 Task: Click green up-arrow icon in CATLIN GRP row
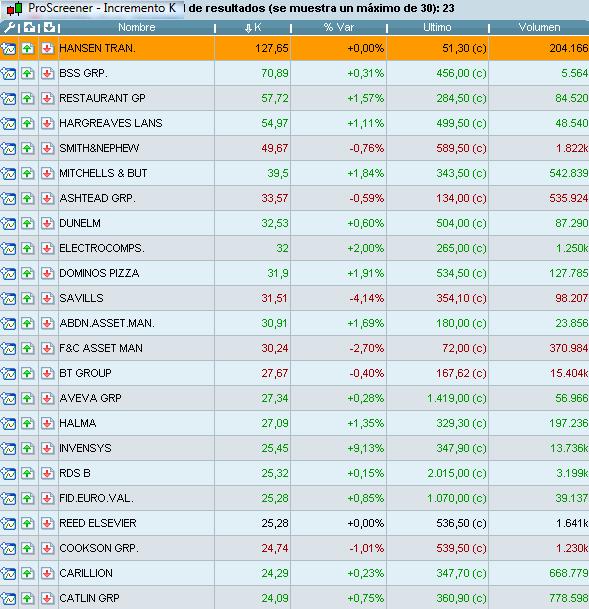(x=28, y=598)
